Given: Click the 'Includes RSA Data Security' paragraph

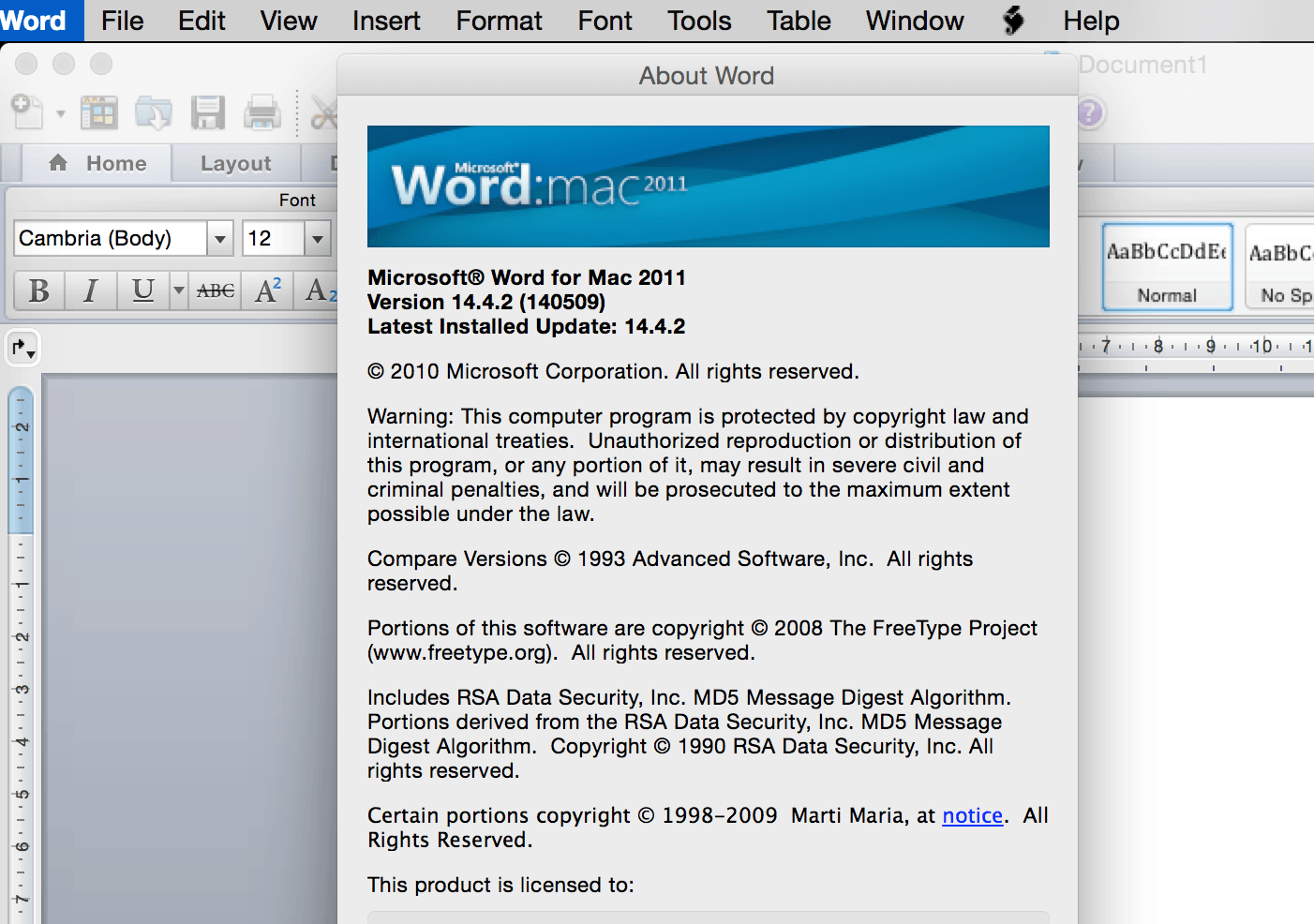Looking at the screenshot, I should coord(690,734).
